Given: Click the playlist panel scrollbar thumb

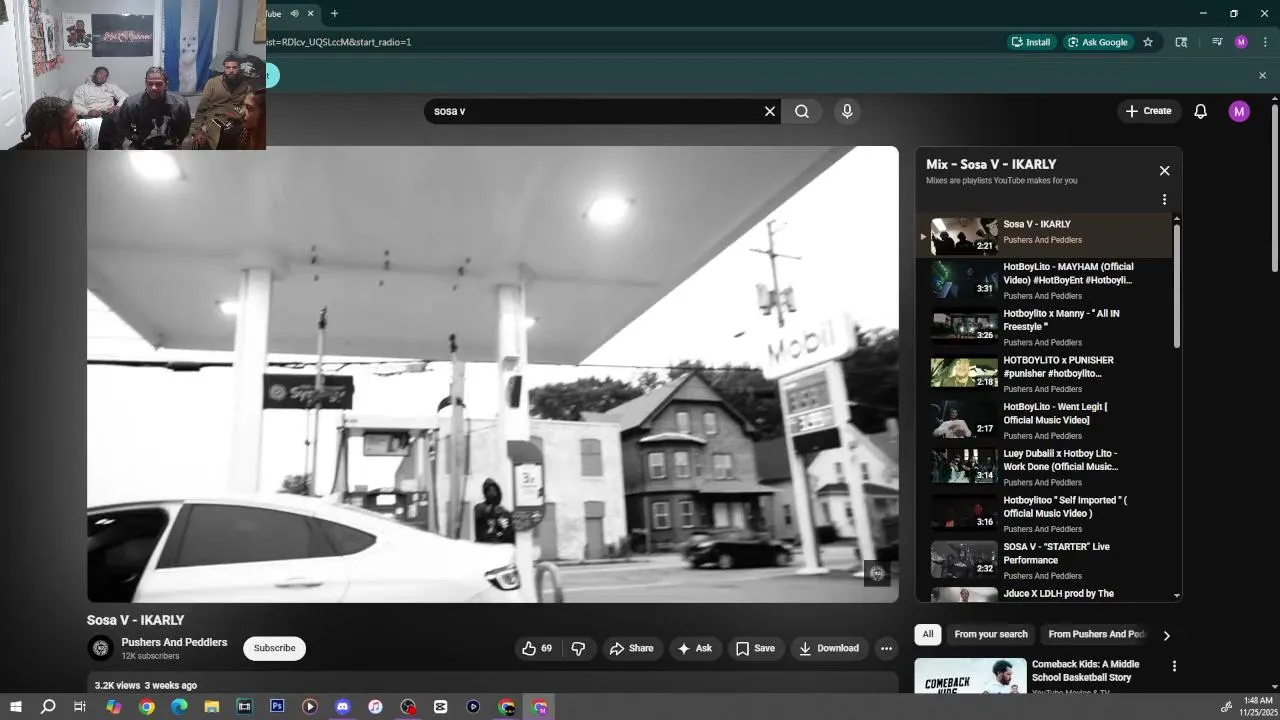Looking at the screenshot, I should [1176, 286].
